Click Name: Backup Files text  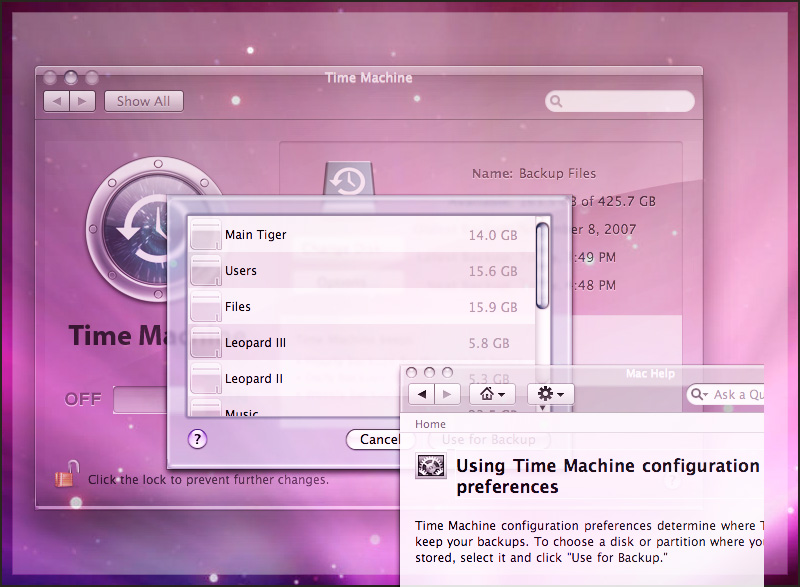[534, 173]
